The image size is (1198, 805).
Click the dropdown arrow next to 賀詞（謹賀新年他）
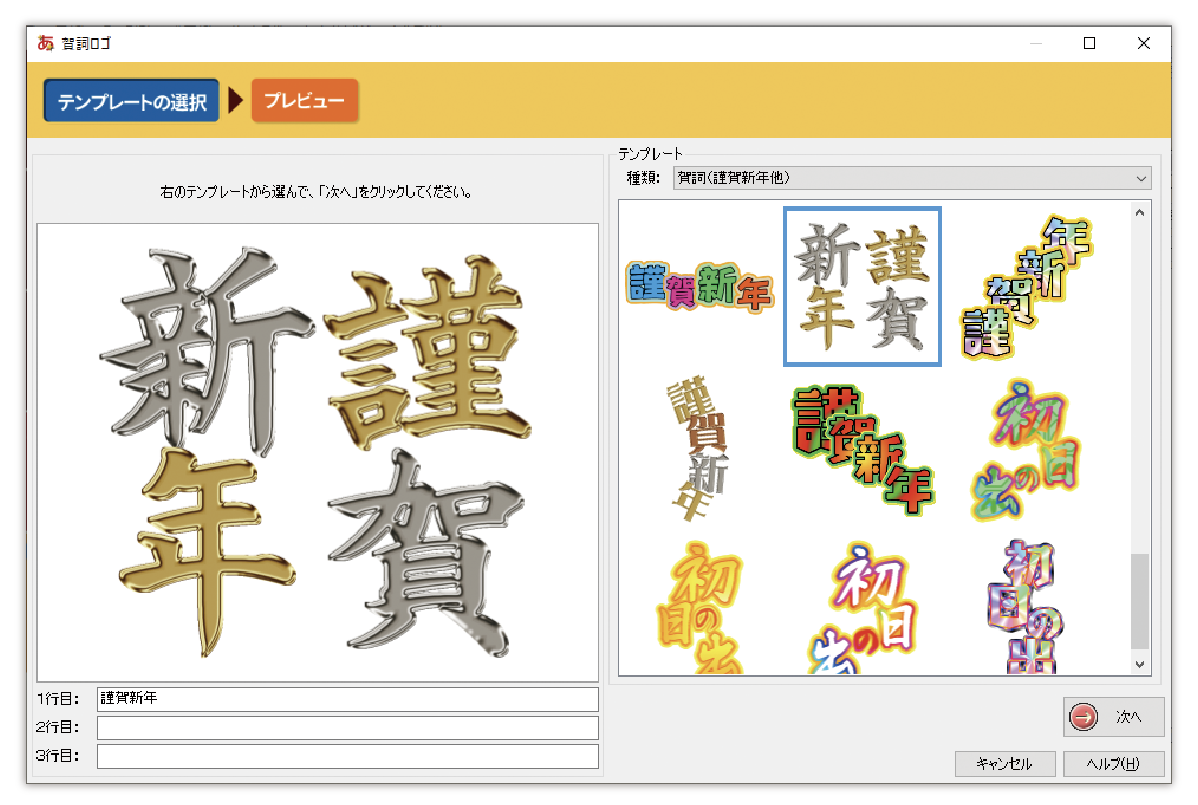click(1141, 178)
